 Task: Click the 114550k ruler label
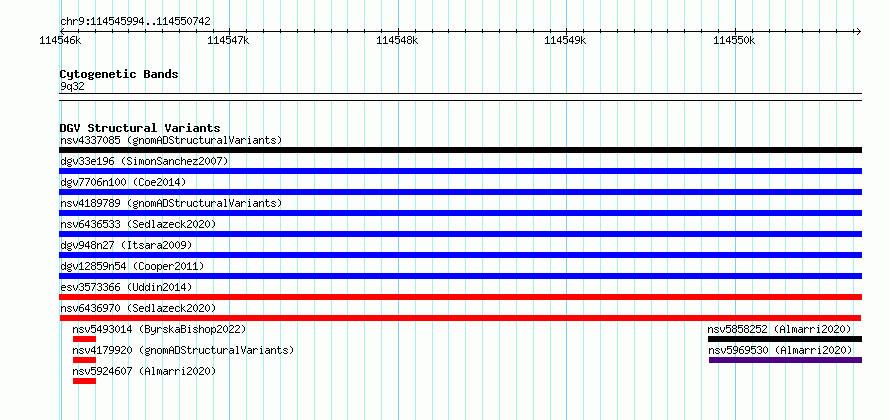[734, 40]
